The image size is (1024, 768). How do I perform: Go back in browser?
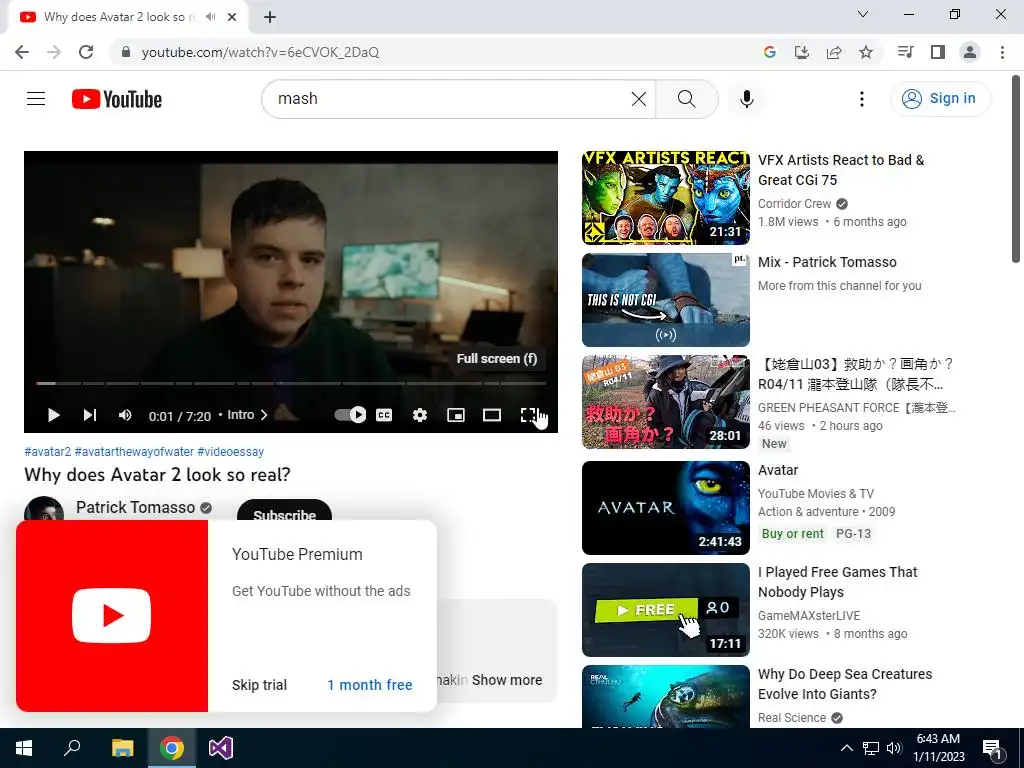point(22,52)
